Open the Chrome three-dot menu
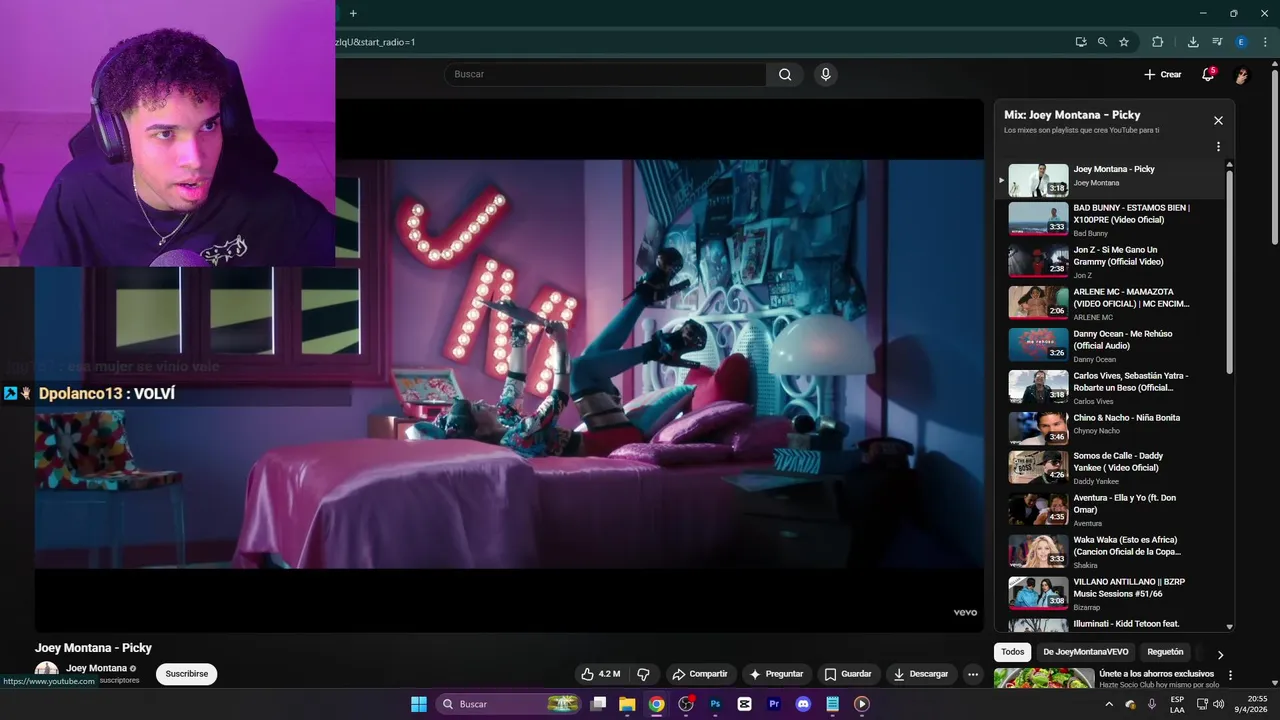Screen dimensions: 1280x720 click(1265, 42)
